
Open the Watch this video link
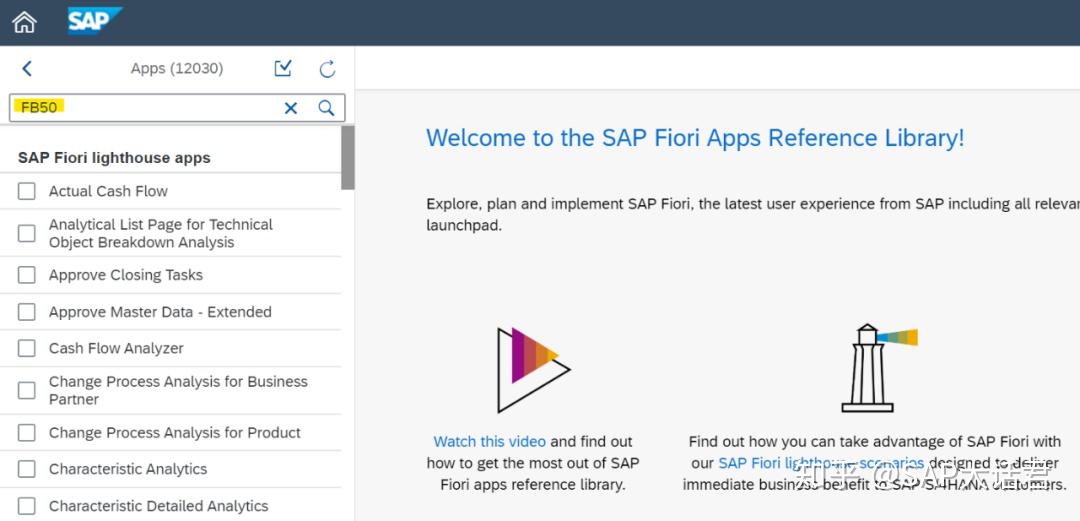tap(489, 441)
